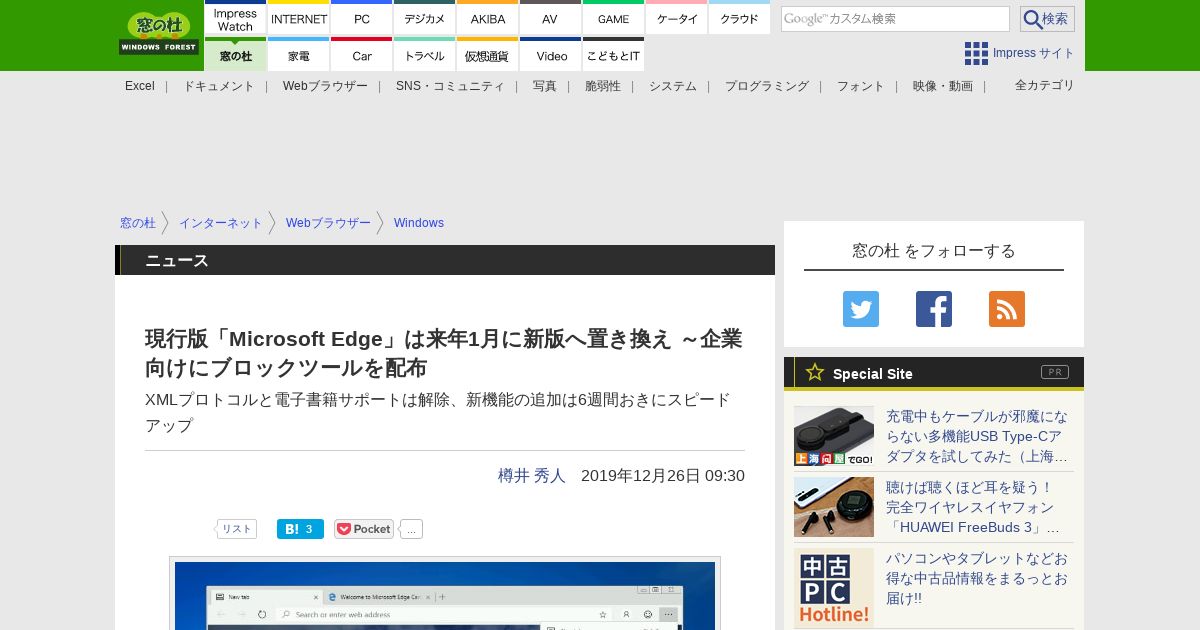Open トラベル tab
The width and height of the screenshot is (1200, 630).
coord(425,55)
